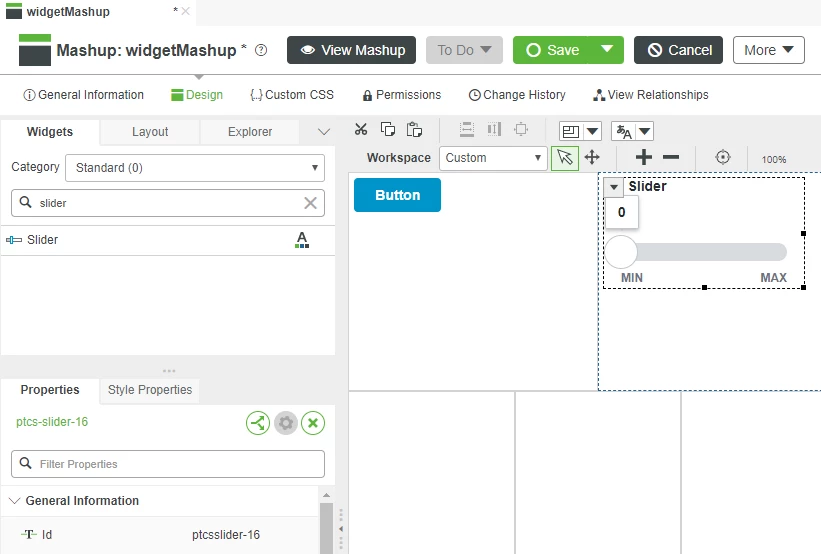The width and height of the screenshot is (821, 554).
Task: Click the Id property value ptcsslider-16
Action: point(226,535)
